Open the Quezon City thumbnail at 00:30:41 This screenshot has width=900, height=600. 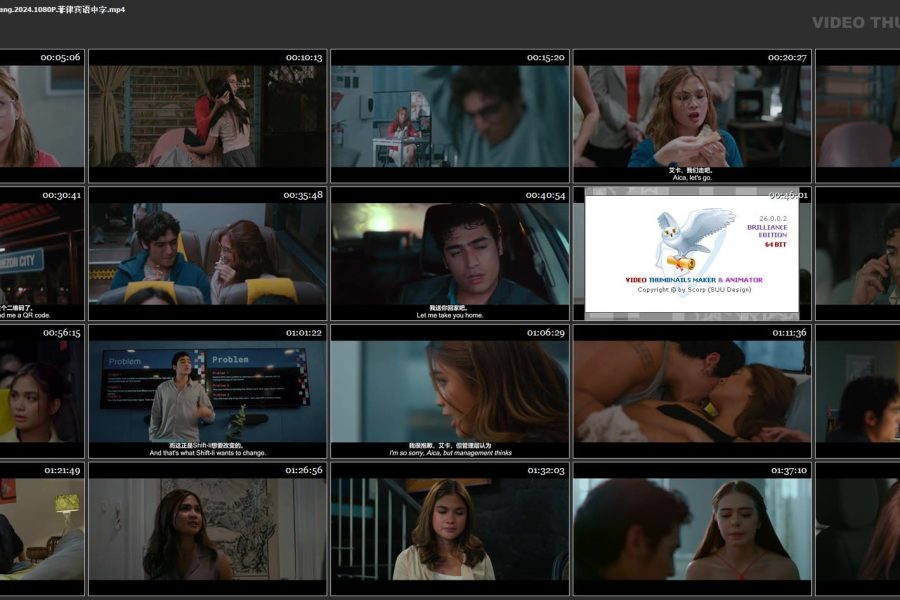41,253
